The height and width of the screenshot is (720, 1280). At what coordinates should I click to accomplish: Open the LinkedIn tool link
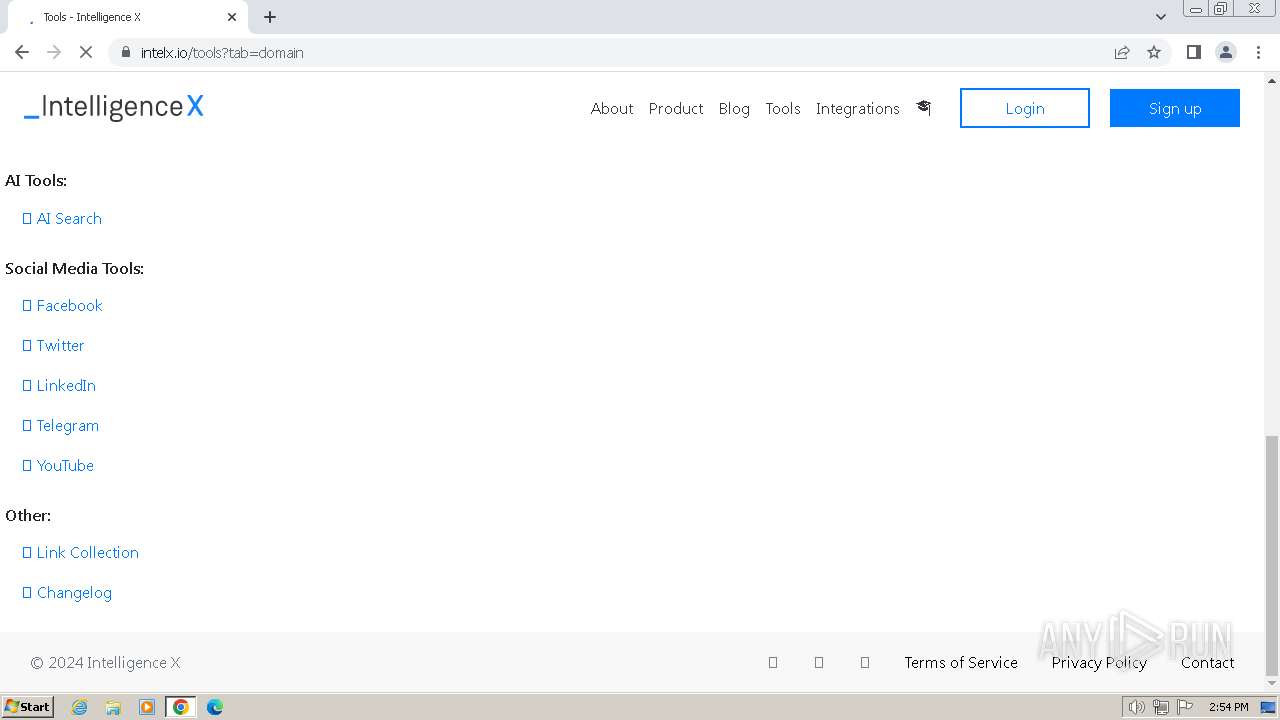tap(59, 385)
